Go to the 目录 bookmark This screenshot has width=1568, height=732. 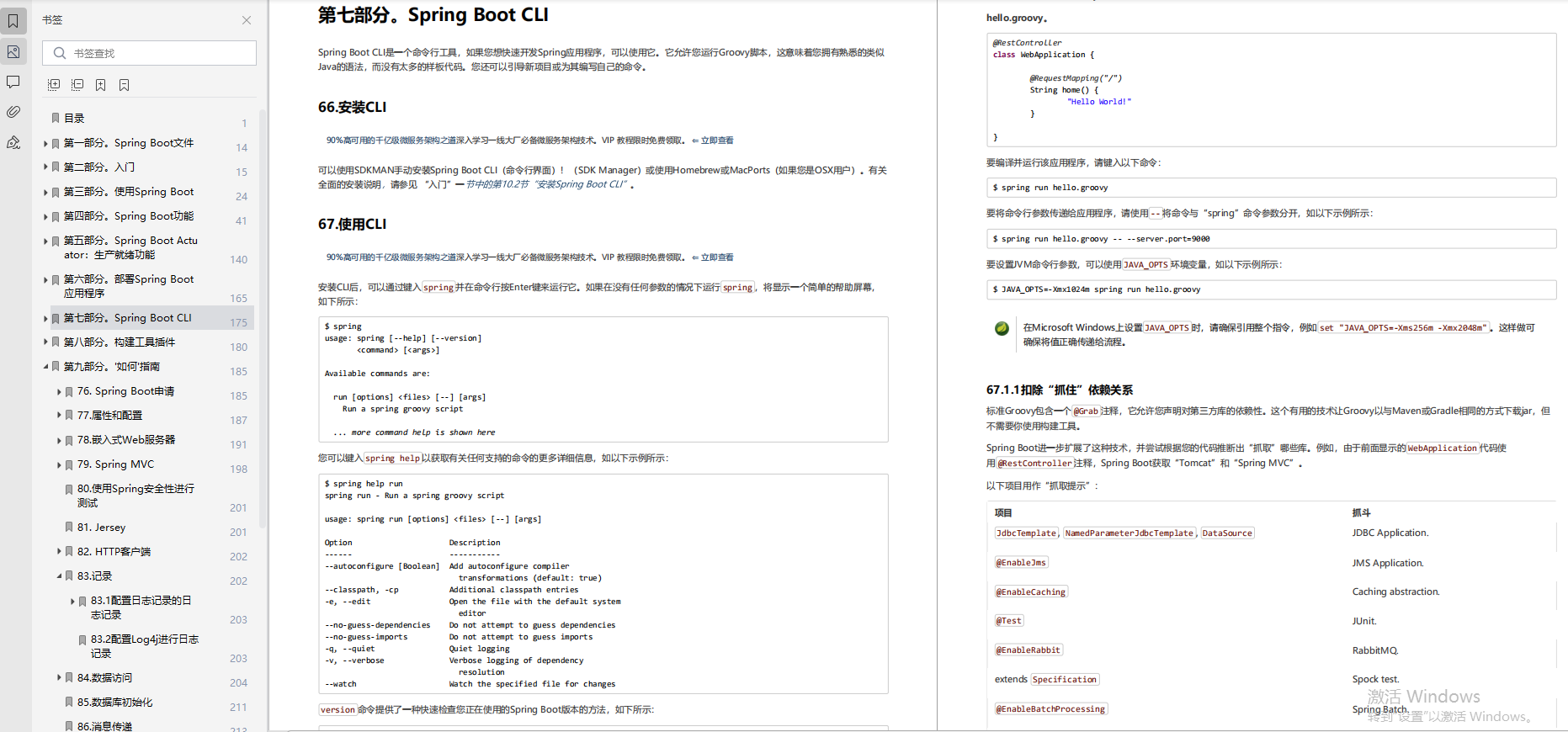click(74, 119)
